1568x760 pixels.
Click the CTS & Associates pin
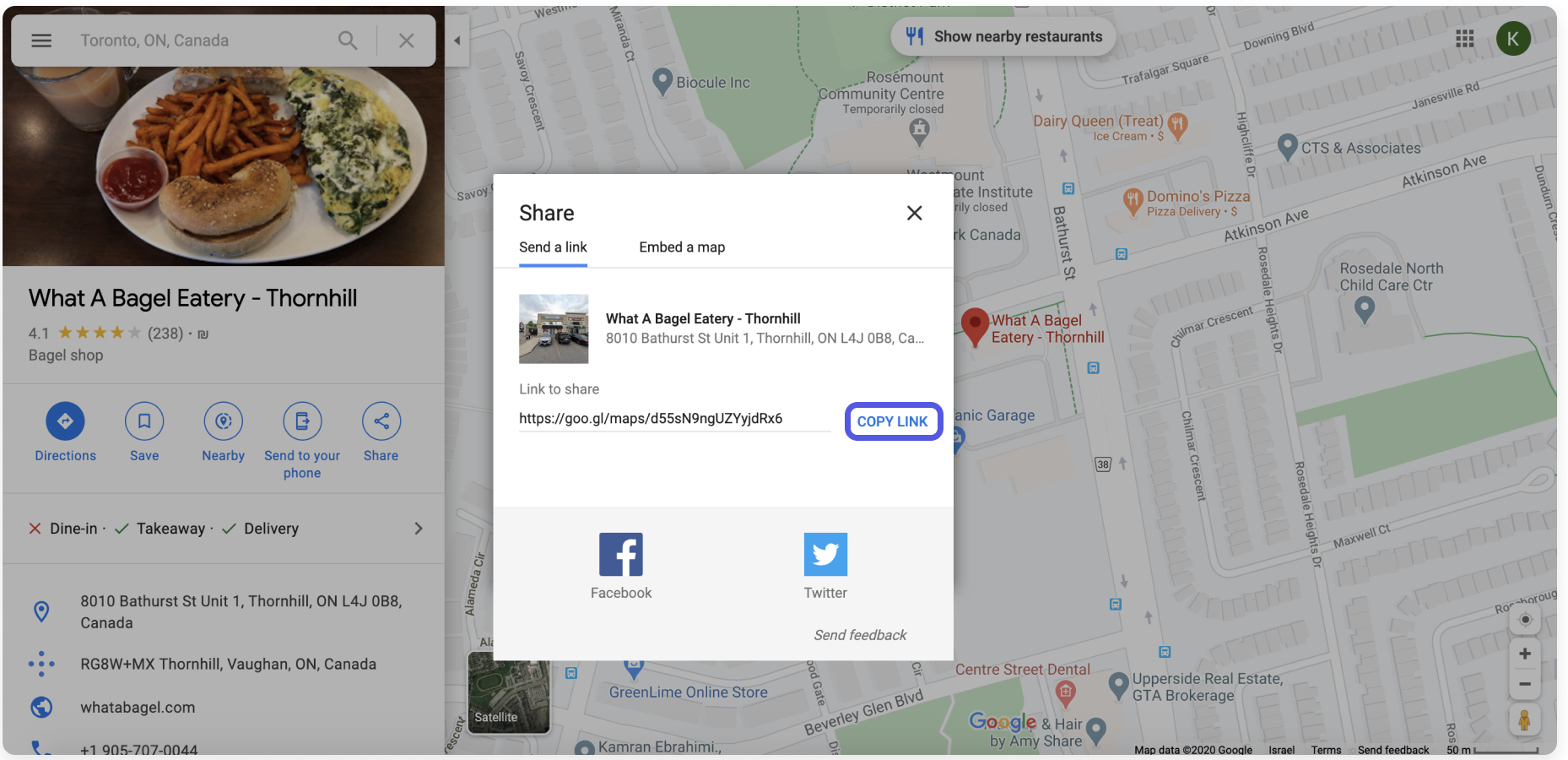tap(1287, 147)
